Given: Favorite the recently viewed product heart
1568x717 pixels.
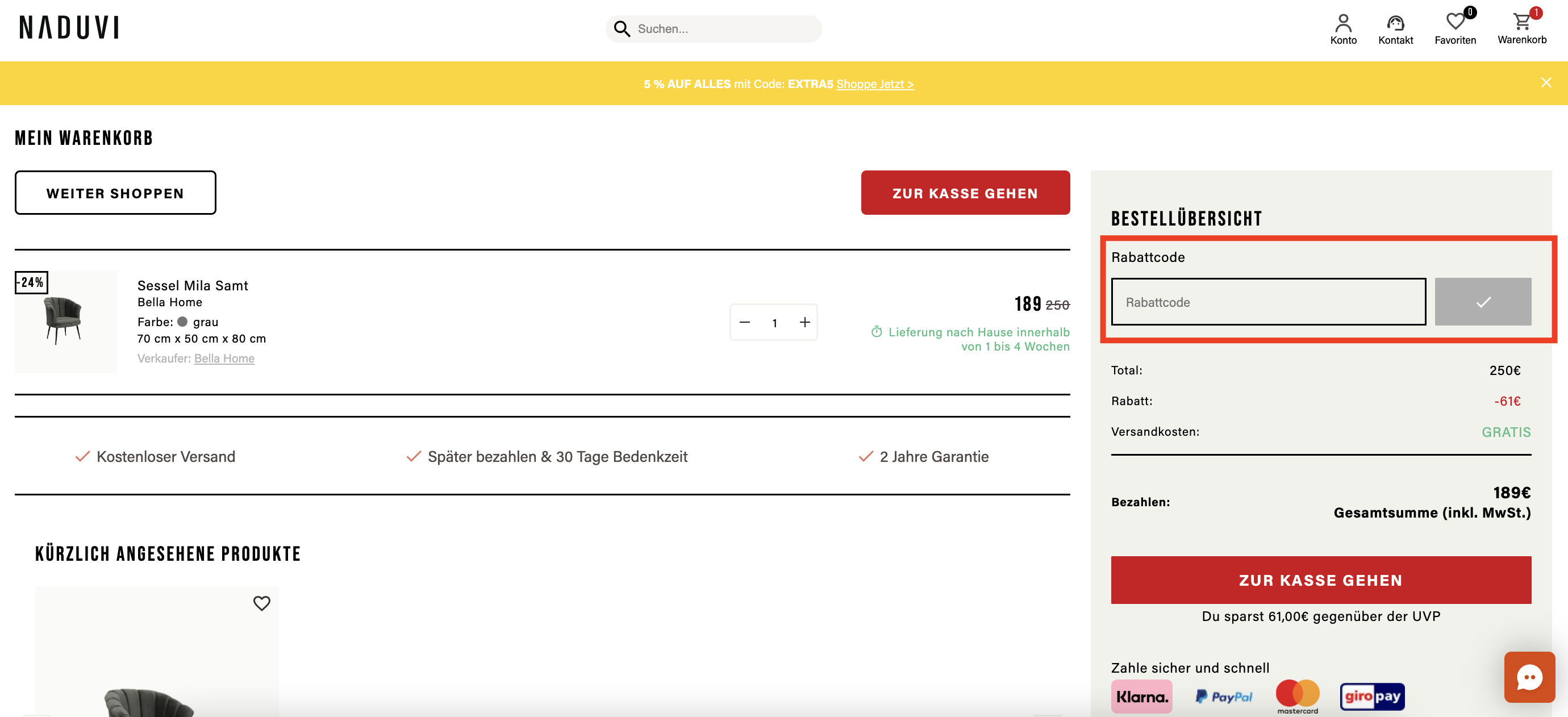Looking at the screenshot, I should (x=262, y=603).
